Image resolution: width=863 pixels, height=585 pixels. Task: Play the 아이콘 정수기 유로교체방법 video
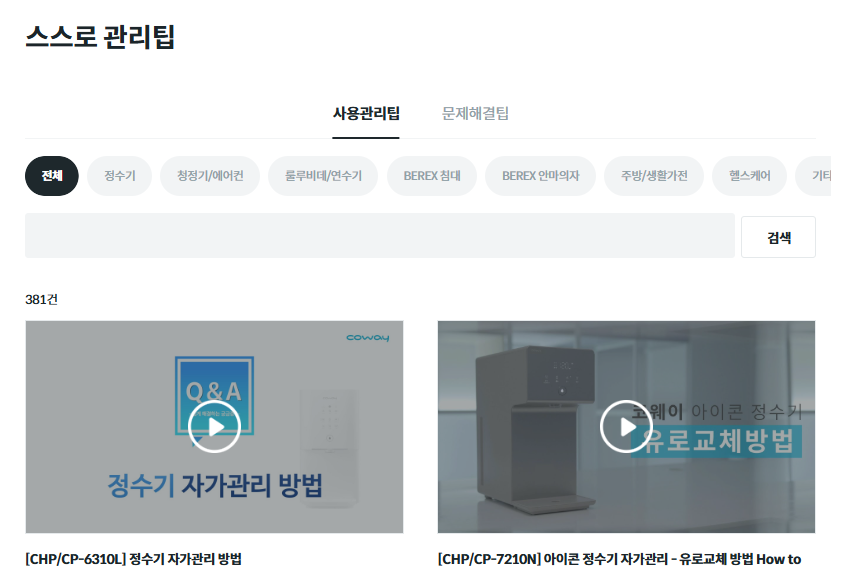pos(626,427)
